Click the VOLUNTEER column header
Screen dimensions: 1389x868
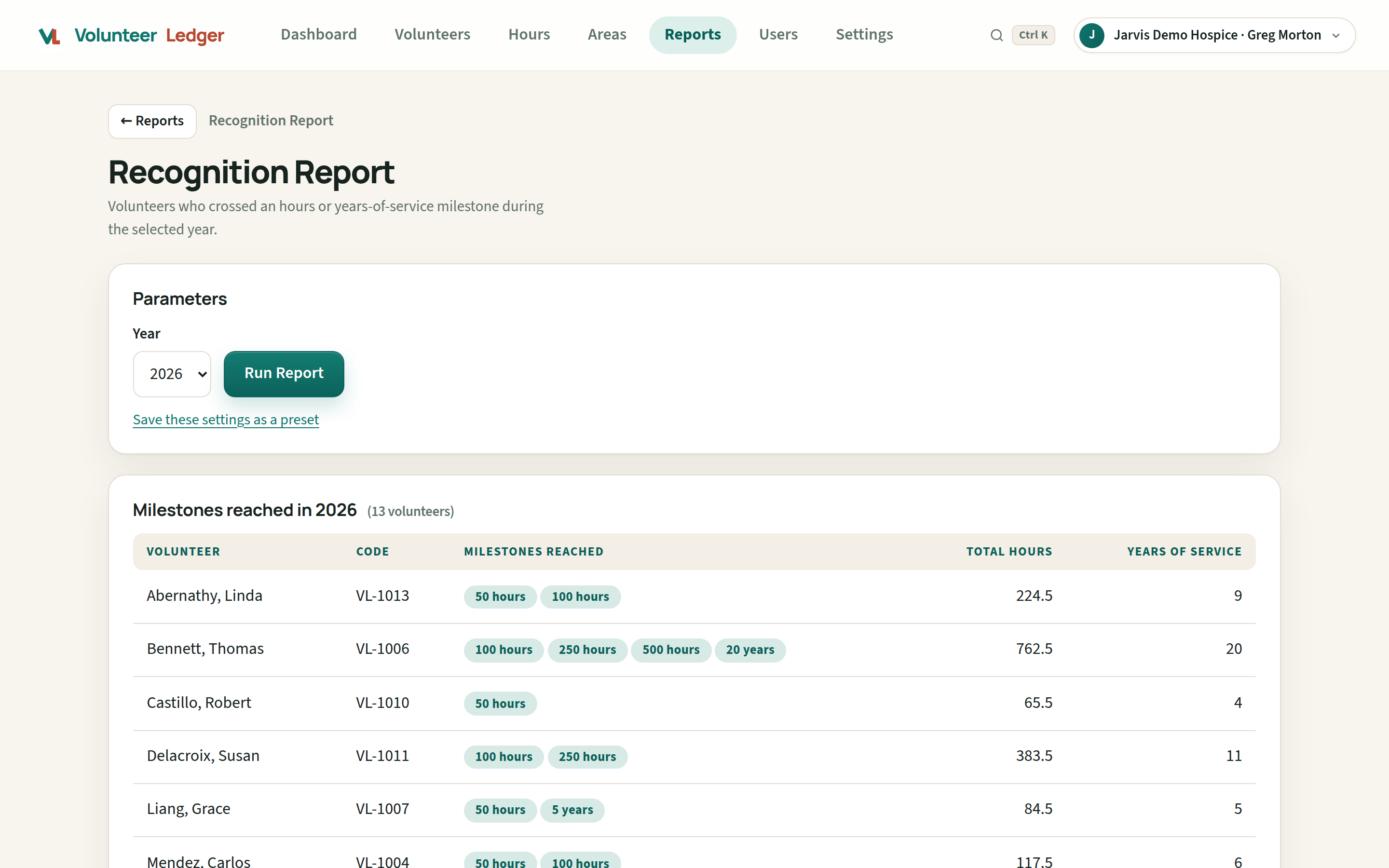click(183, 552)
